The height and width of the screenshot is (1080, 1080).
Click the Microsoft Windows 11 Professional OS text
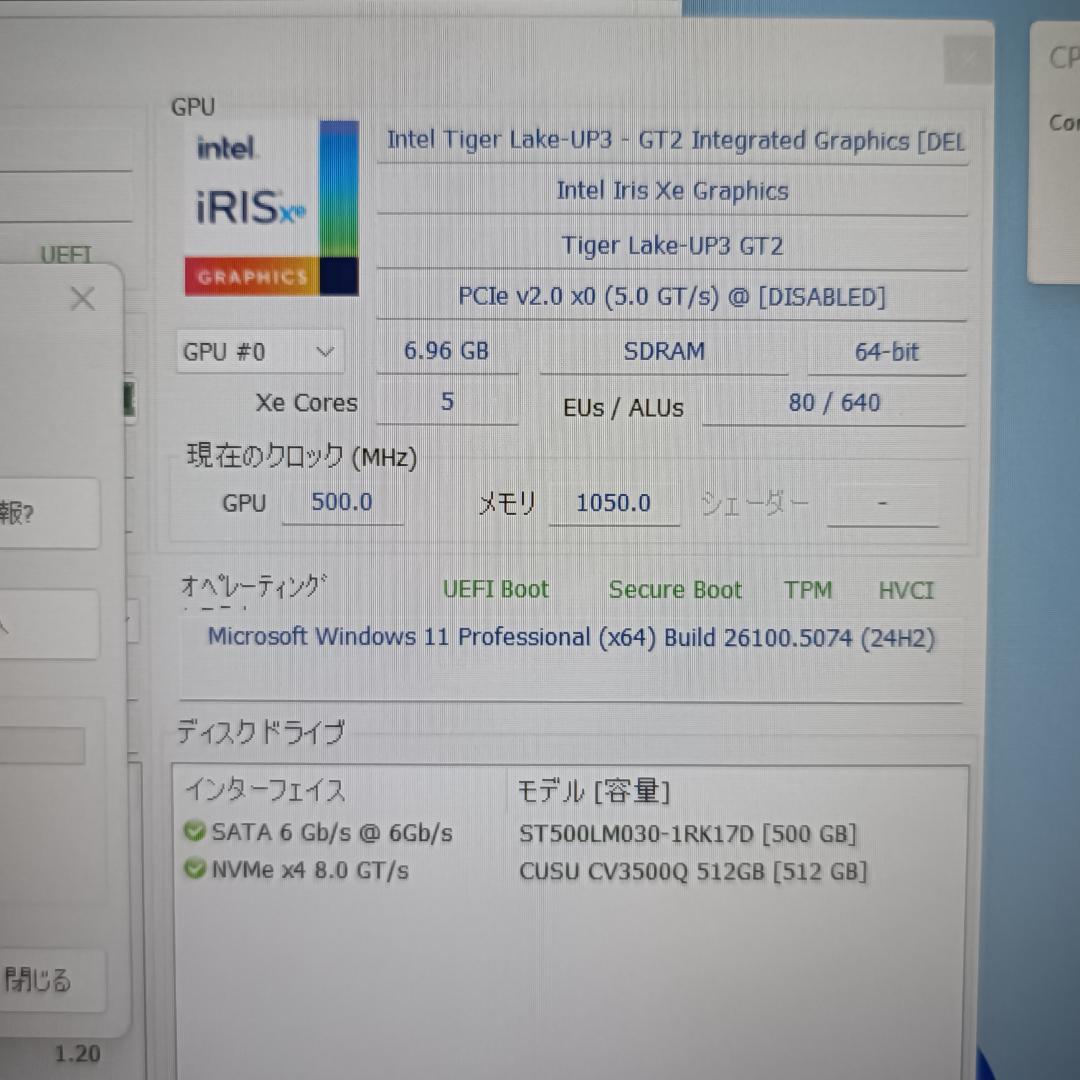(571, 638)
